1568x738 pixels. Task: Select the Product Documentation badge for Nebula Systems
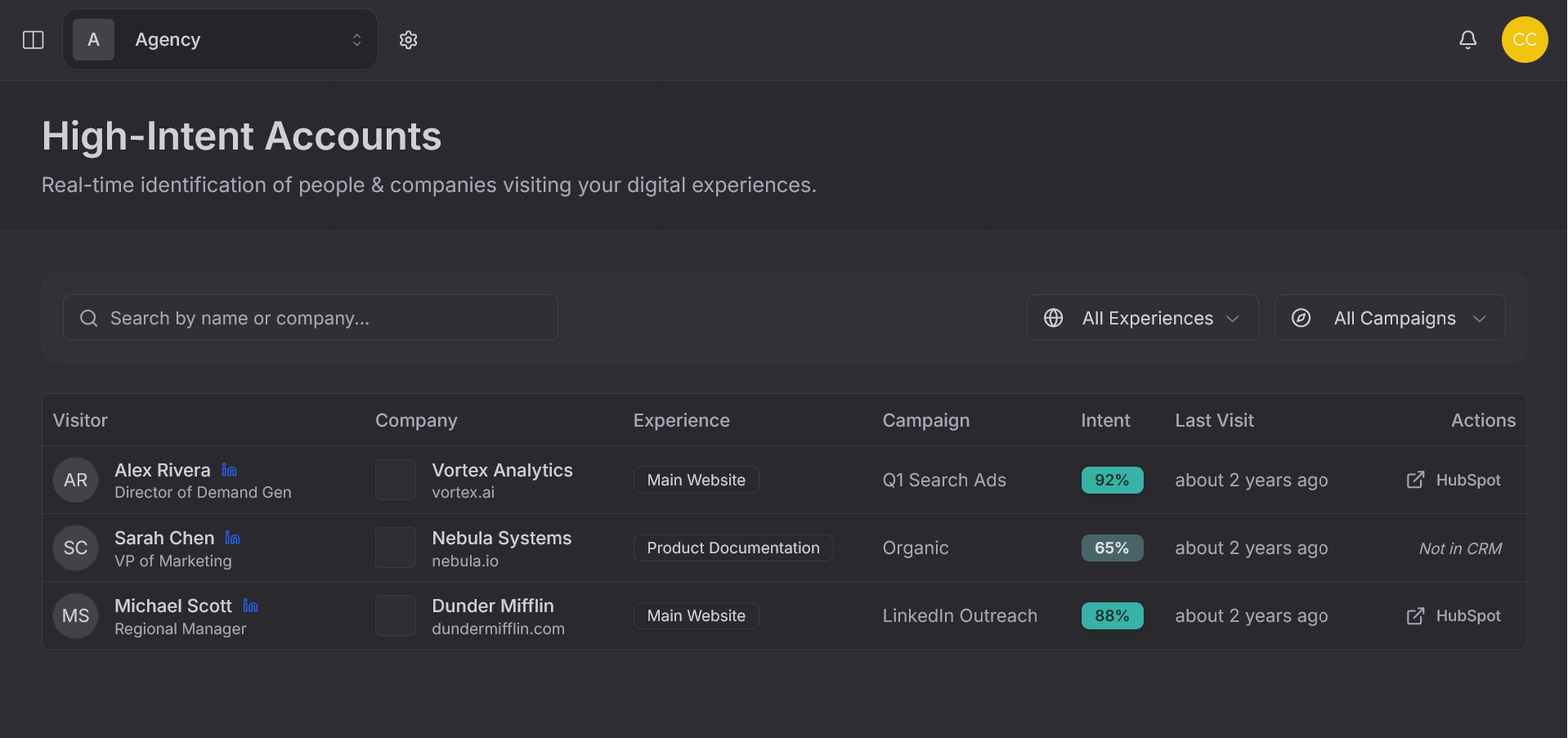coord(733,548)
